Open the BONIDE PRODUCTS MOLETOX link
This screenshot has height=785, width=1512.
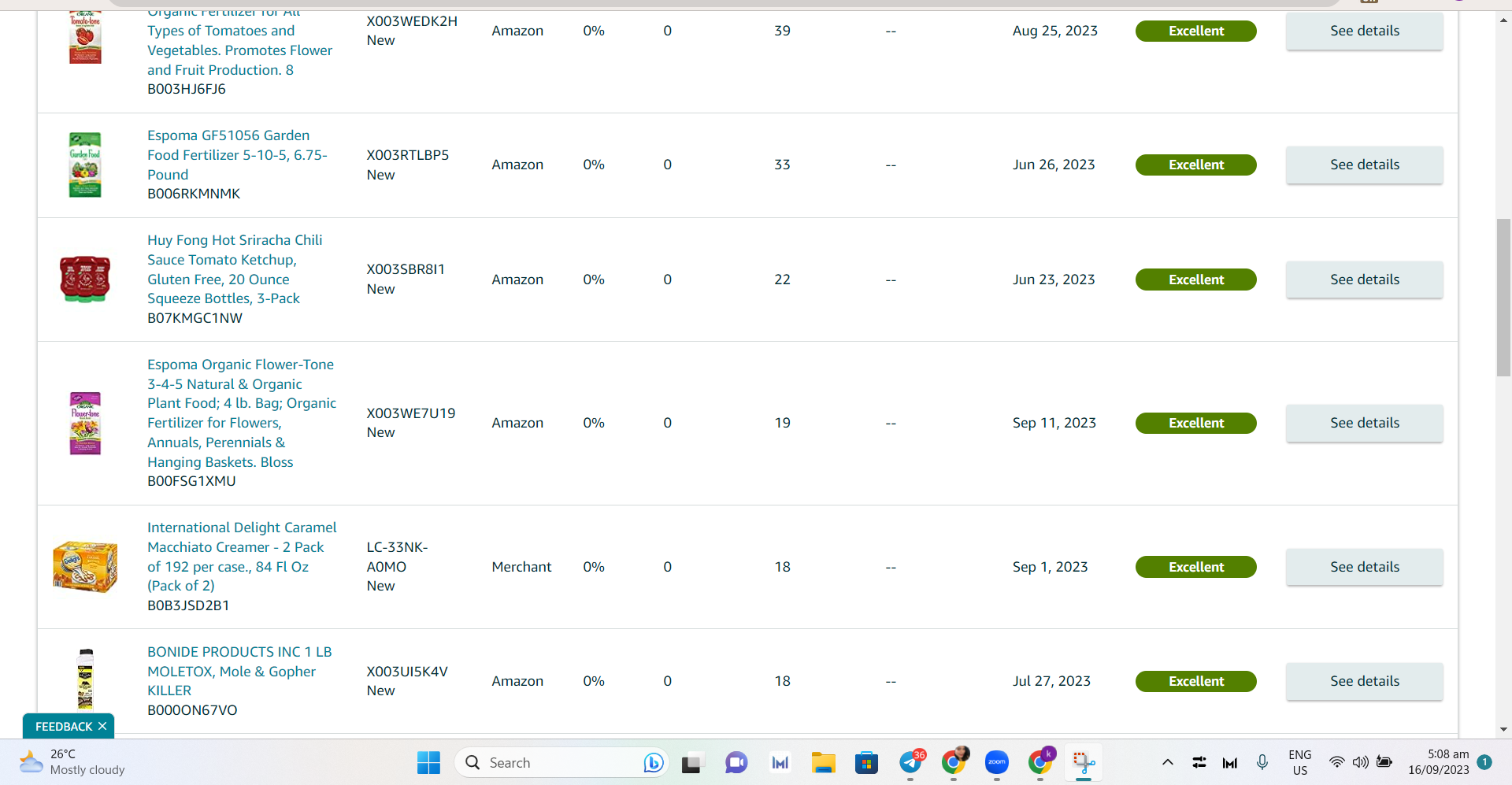(x=239, y=671)
